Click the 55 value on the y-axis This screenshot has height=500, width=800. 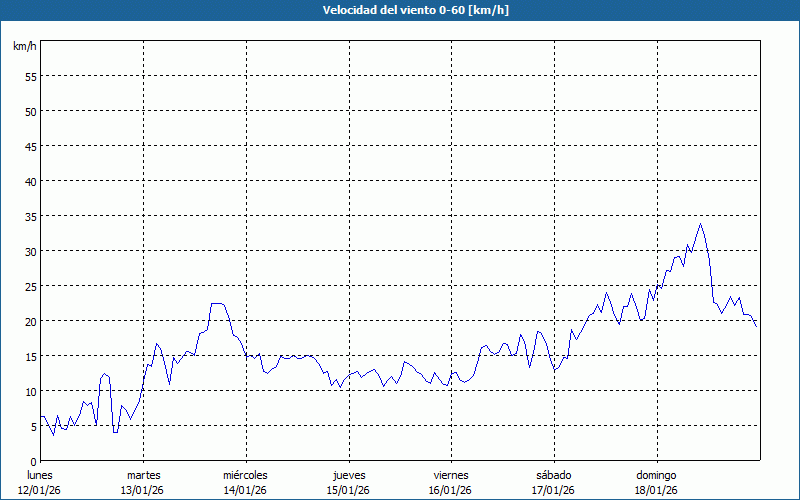(x=30, y=76)
